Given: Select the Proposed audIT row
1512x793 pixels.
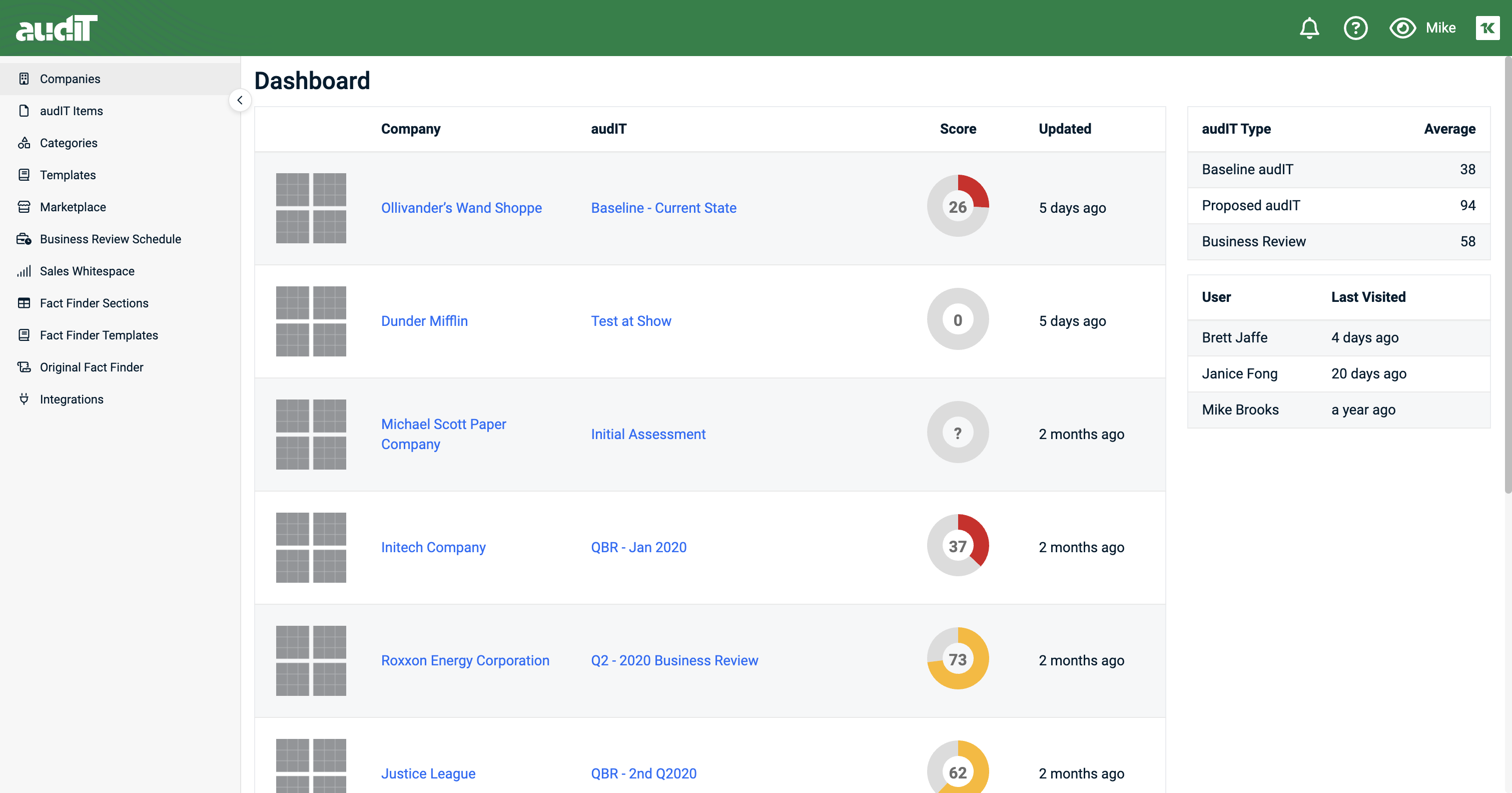Looking at the screenshot, I should [1338, 206].
